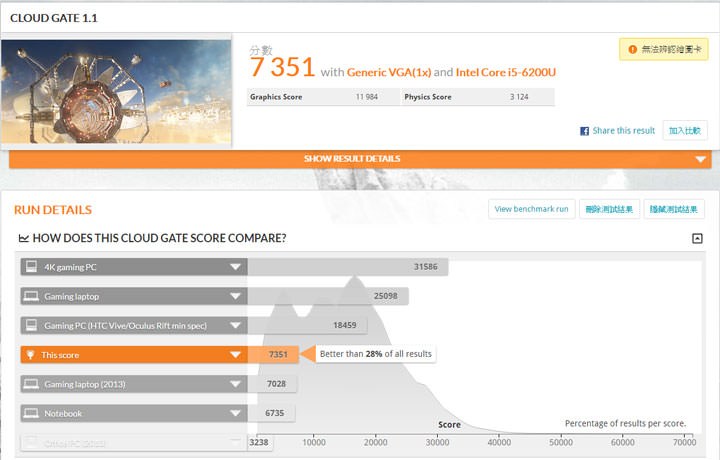Click the Generic VGA(1x) link
The height and width of the screenshot is (460, 720).
click(389, 72)
